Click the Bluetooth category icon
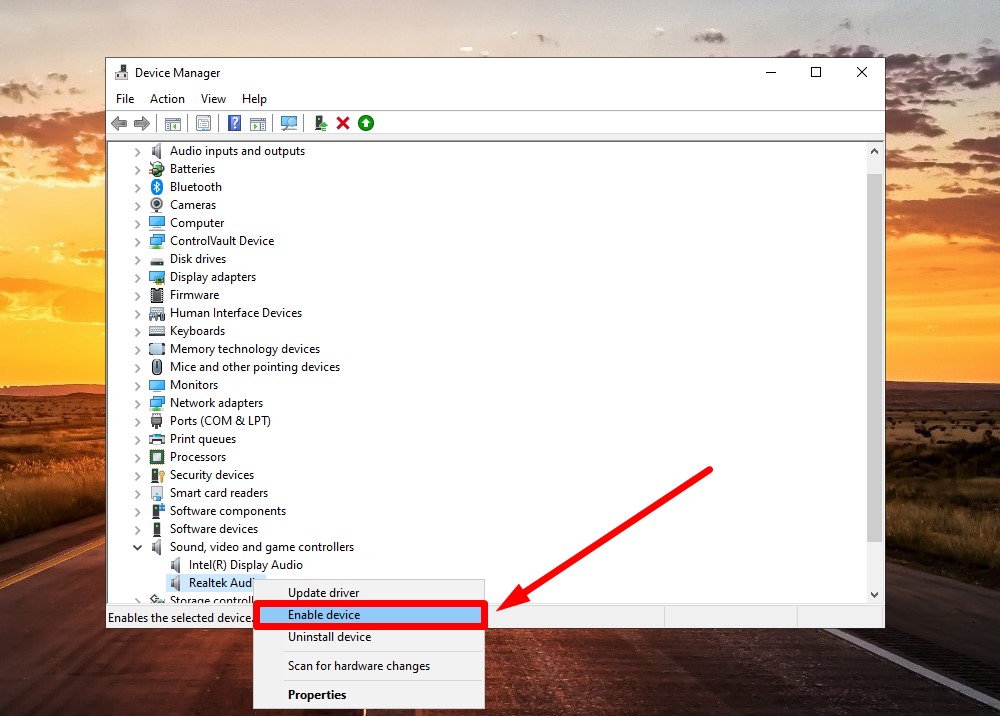The height and width of the screenshot is (716, 1000). pyautogui.click(x=157, y=187)
